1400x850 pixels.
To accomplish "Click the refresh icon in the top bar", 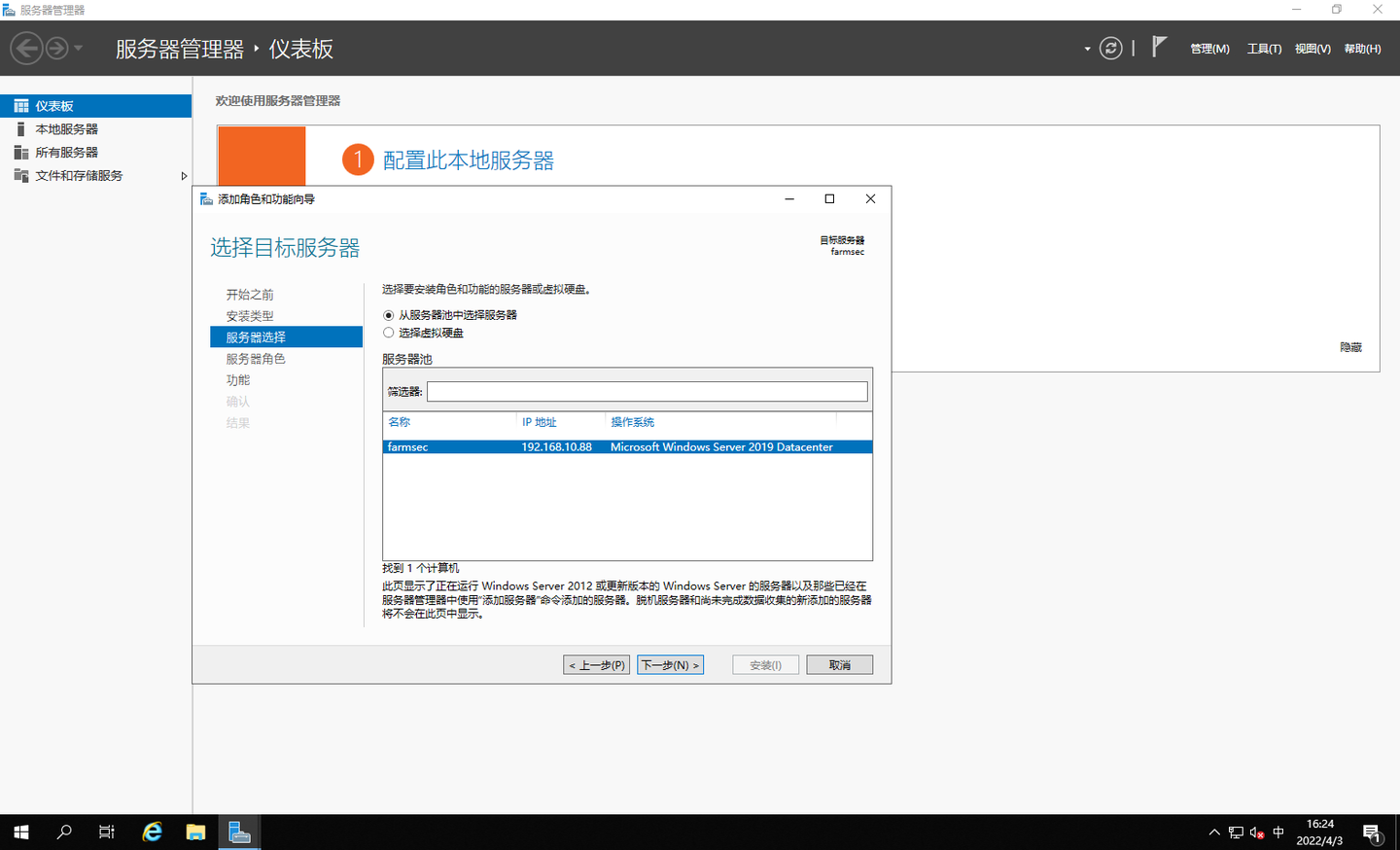I will point(1110,48).
